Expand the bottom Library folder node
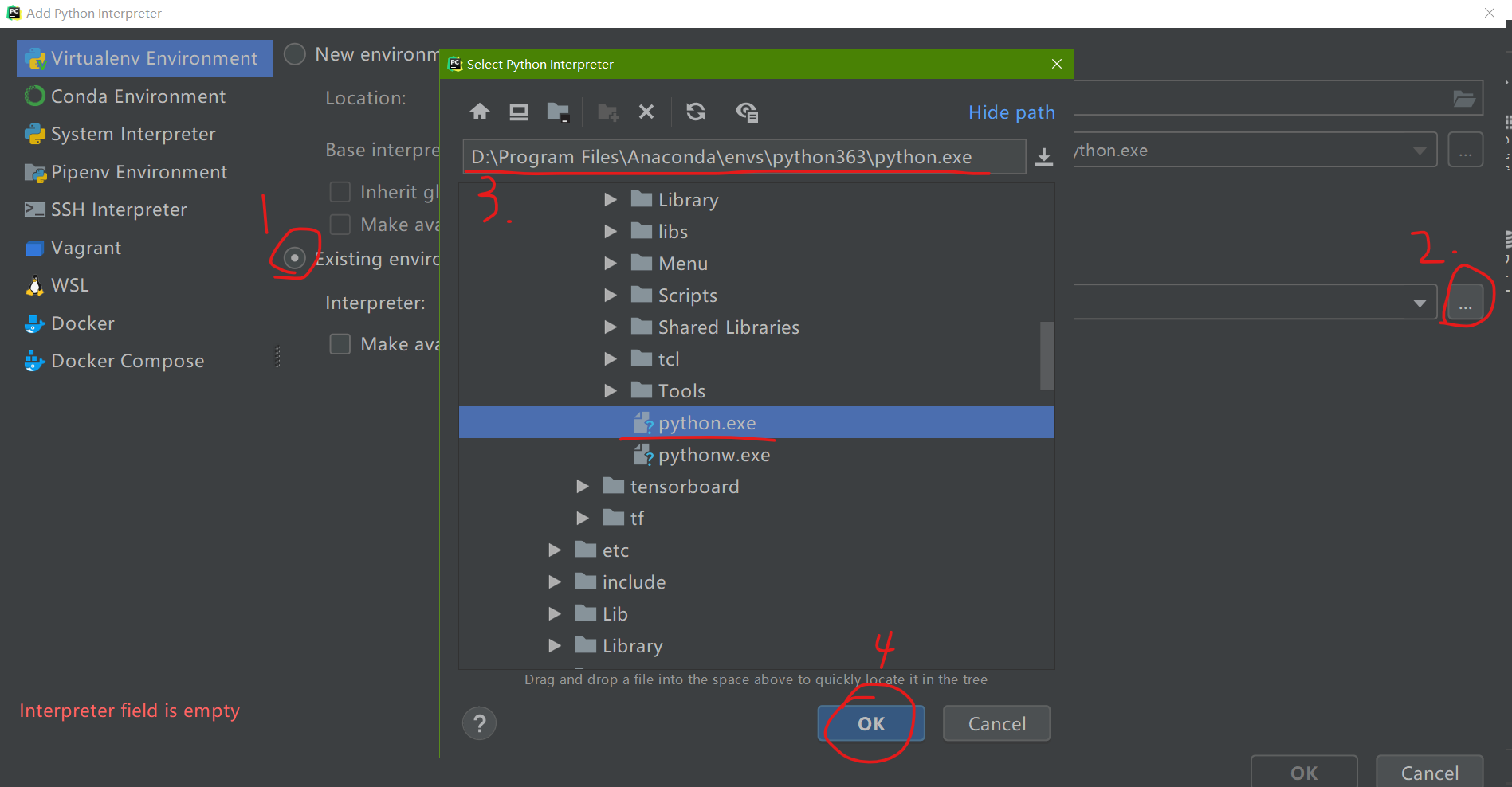Image resolution: width=1512 pixels, height=787 pixels. coord(555,646)
